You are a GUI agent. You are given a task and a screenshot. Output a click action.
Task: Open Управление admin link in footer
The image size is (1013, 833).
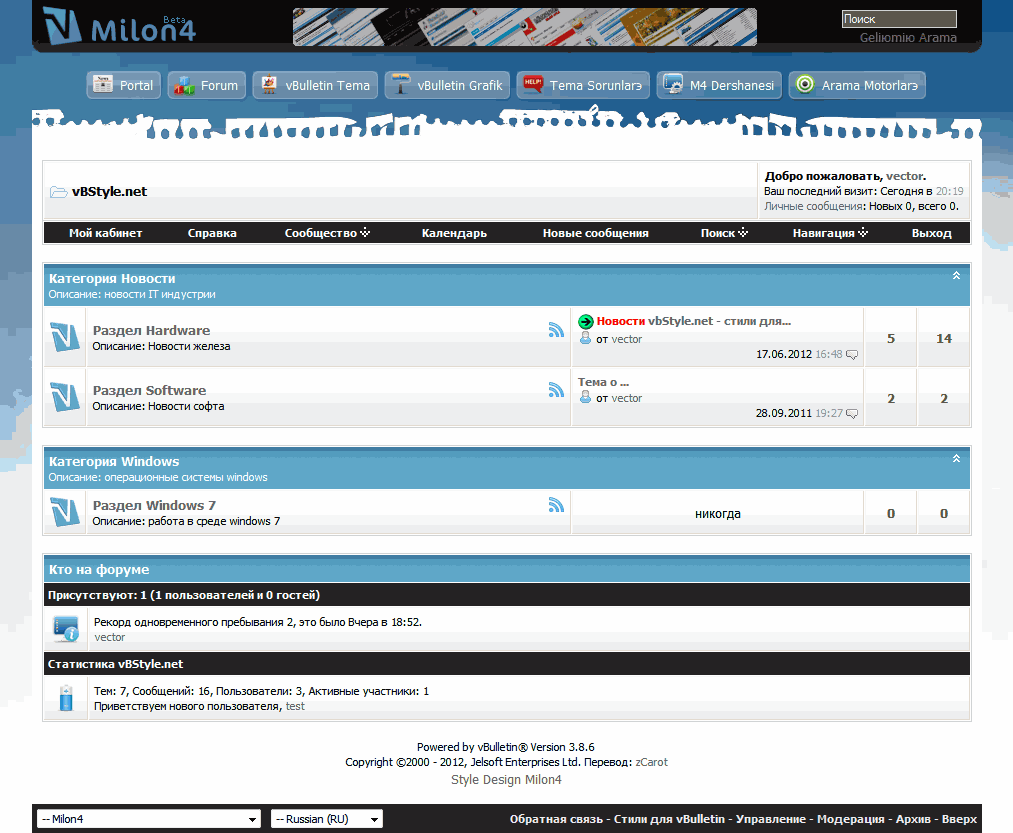(771, 819)
